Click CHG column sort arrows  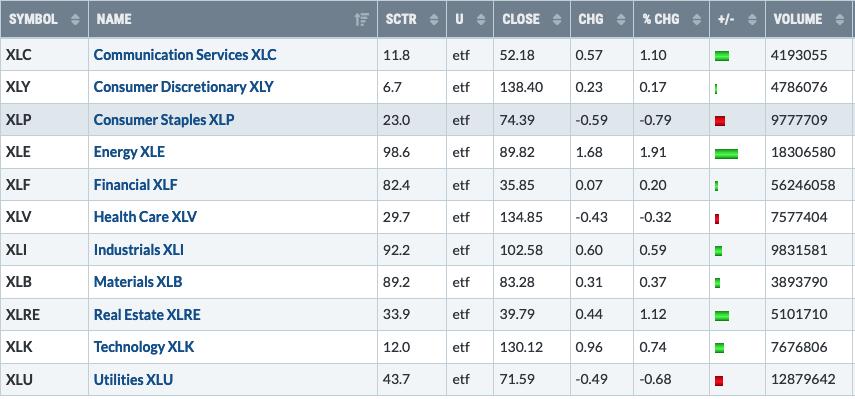[620, 20]
